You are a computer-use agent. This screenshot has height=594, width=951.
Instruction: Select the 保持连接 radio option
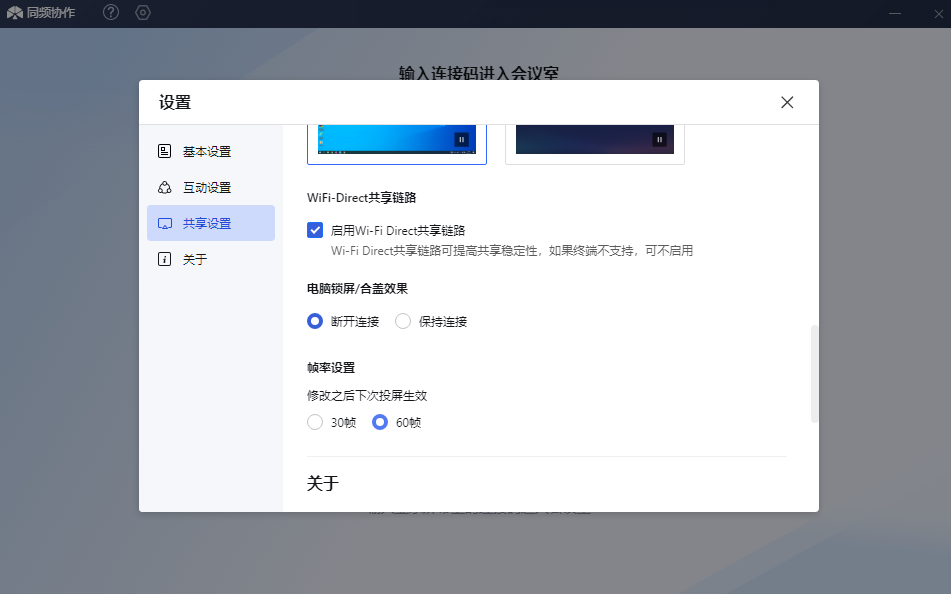pos(403,322)
